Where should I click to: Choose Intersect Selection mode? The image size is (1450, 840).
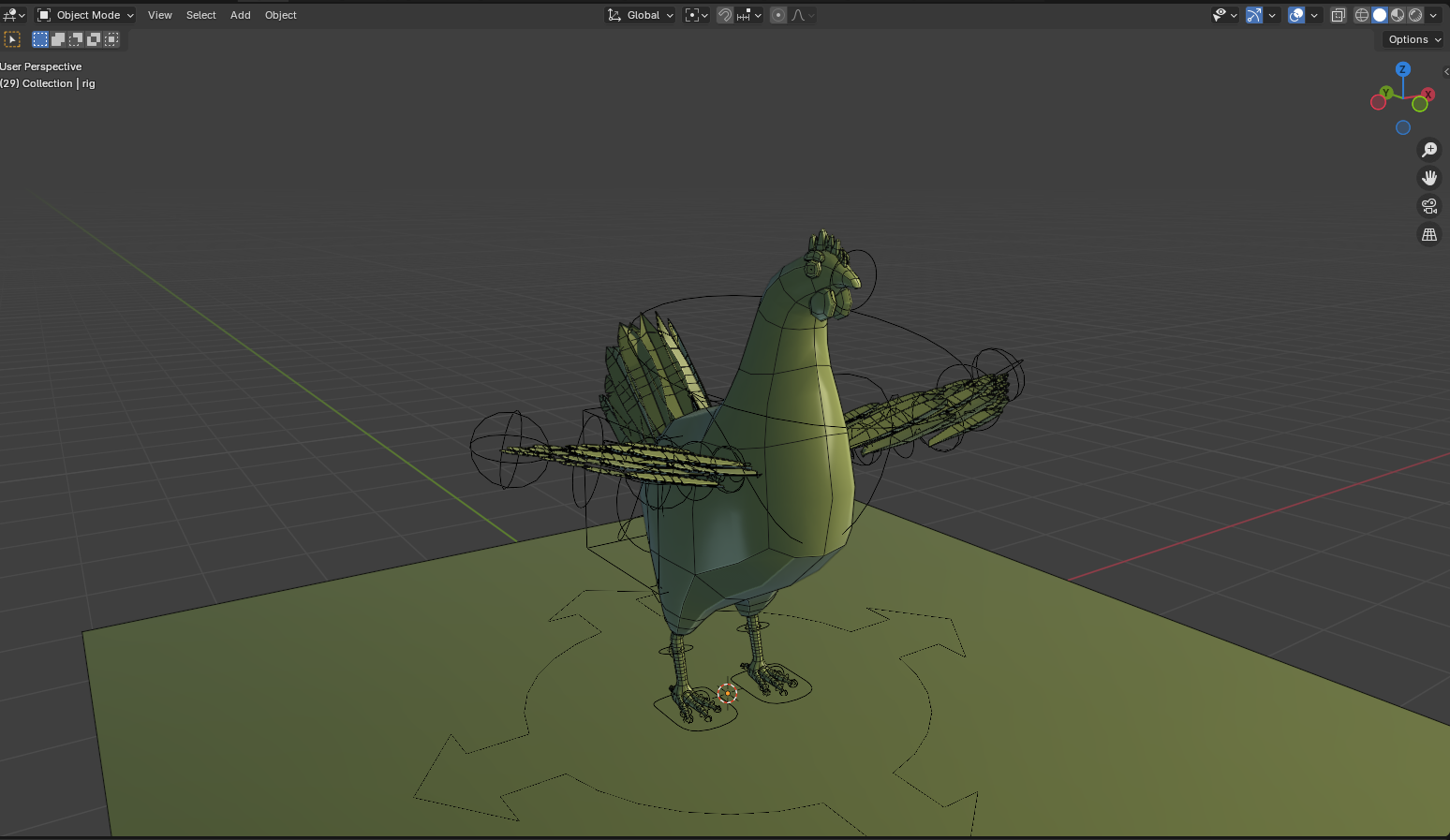tap(111, 39)
